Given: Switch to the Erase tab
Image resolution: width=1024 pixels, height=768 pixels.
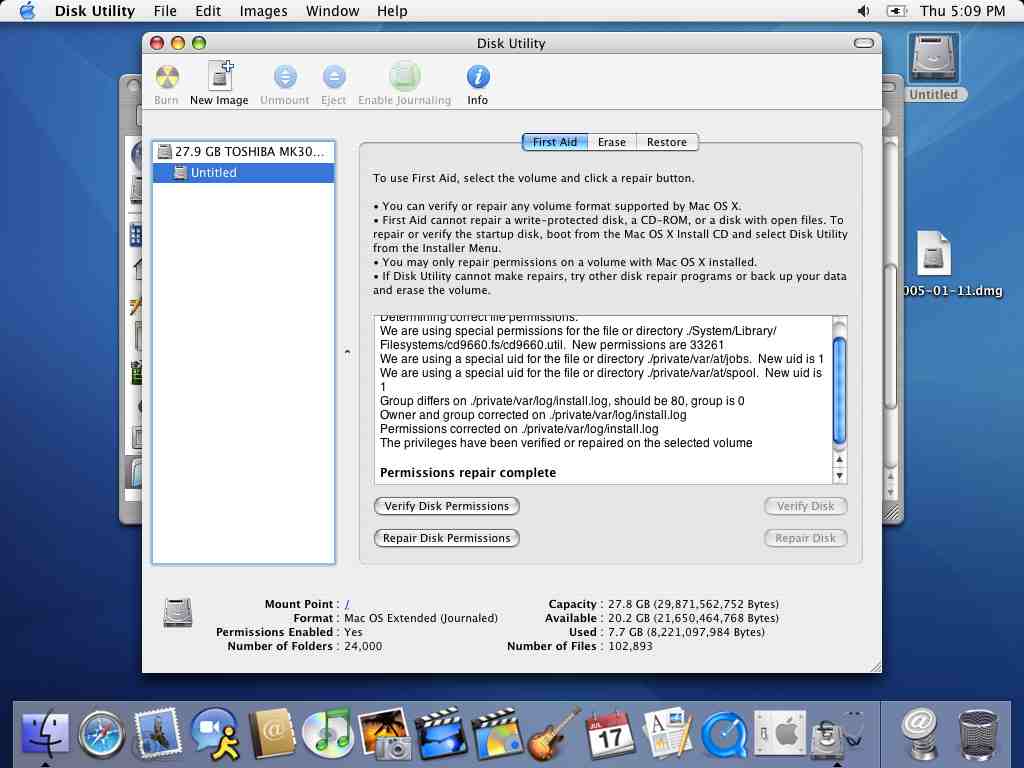Looking at the screenshot, I should [612, 142].
